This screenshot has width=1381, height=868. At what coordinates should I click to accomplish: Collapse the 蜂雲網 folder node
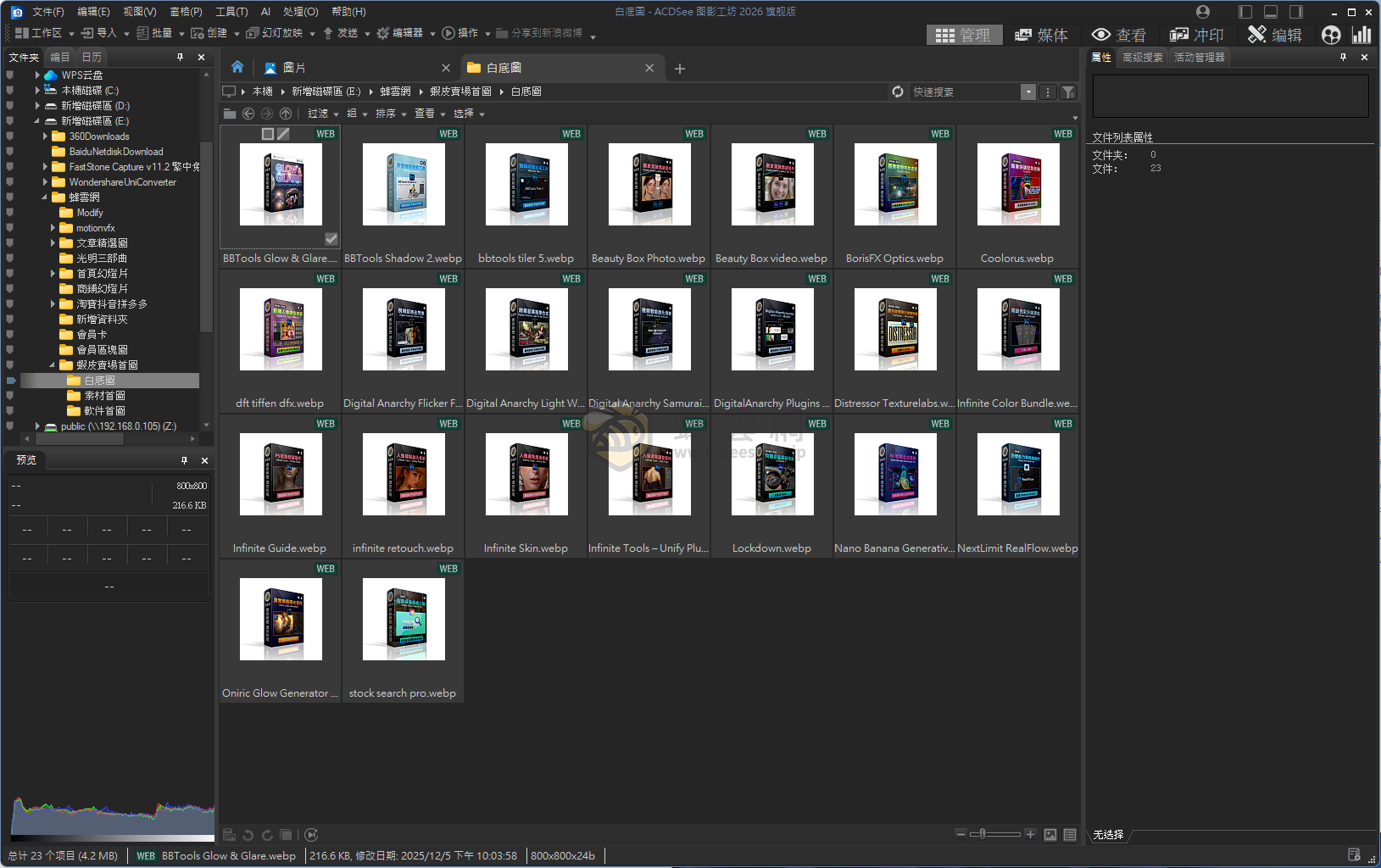pos(45,198)
